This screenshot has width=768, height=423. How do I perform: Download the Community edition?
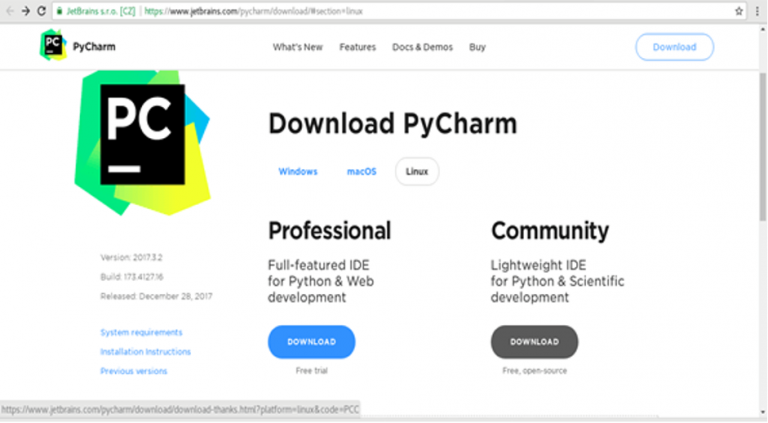click(x=534, y=342)
